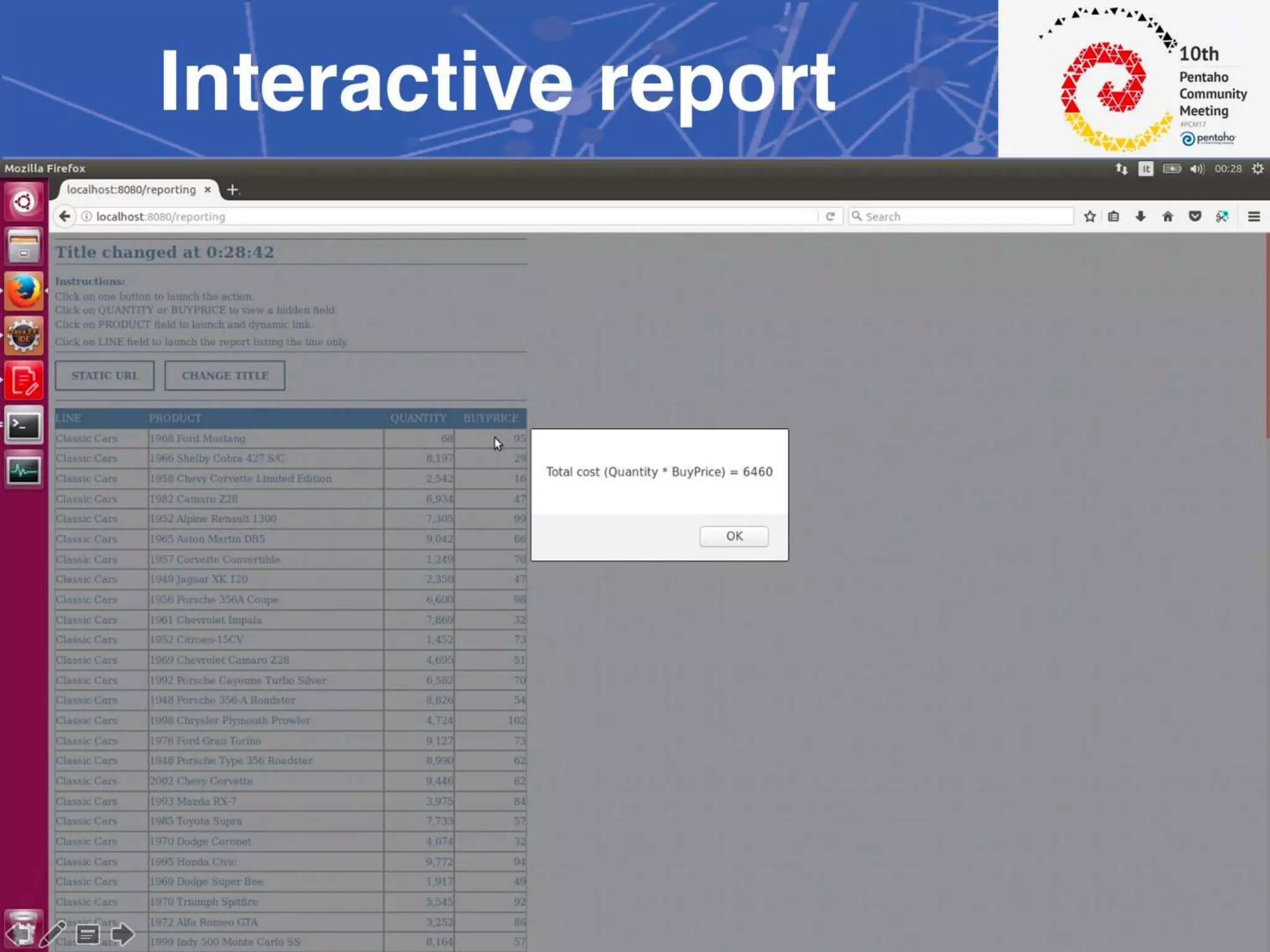Click OK in the total cost dialog

tap(734, 536)
